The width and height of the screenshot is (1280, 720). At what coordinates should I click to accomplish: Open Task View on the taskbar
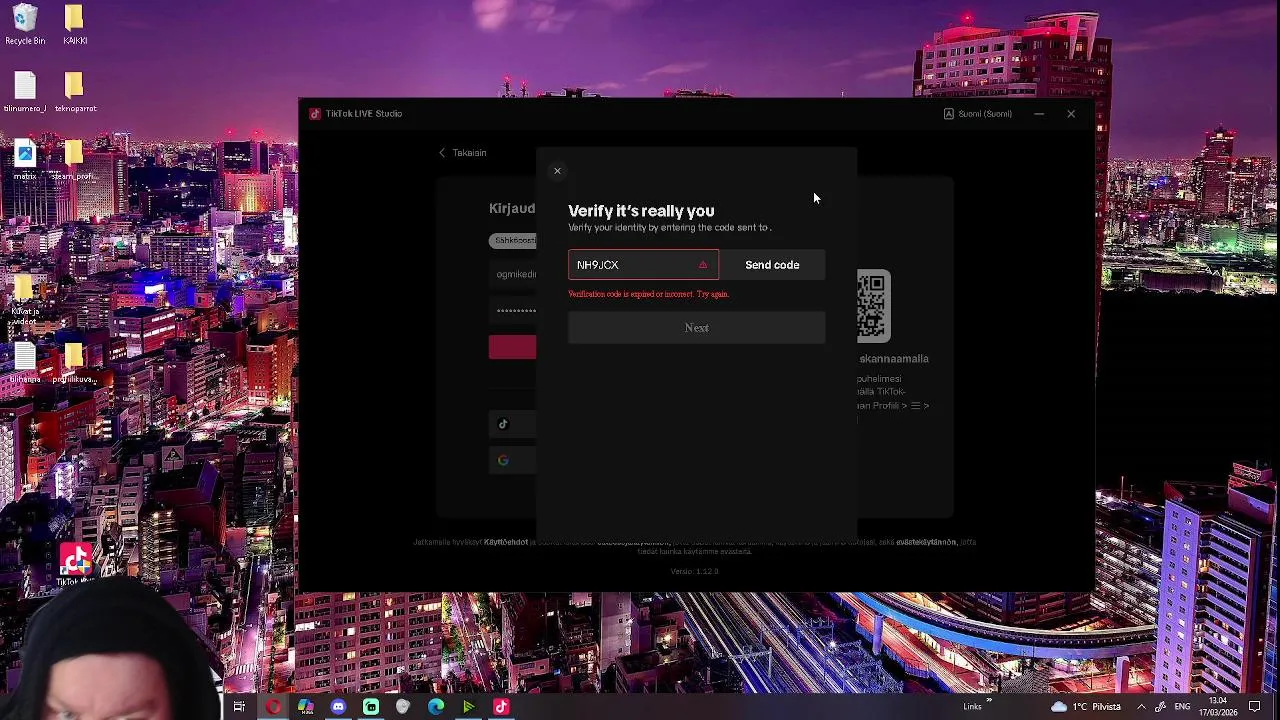point(239,707)
